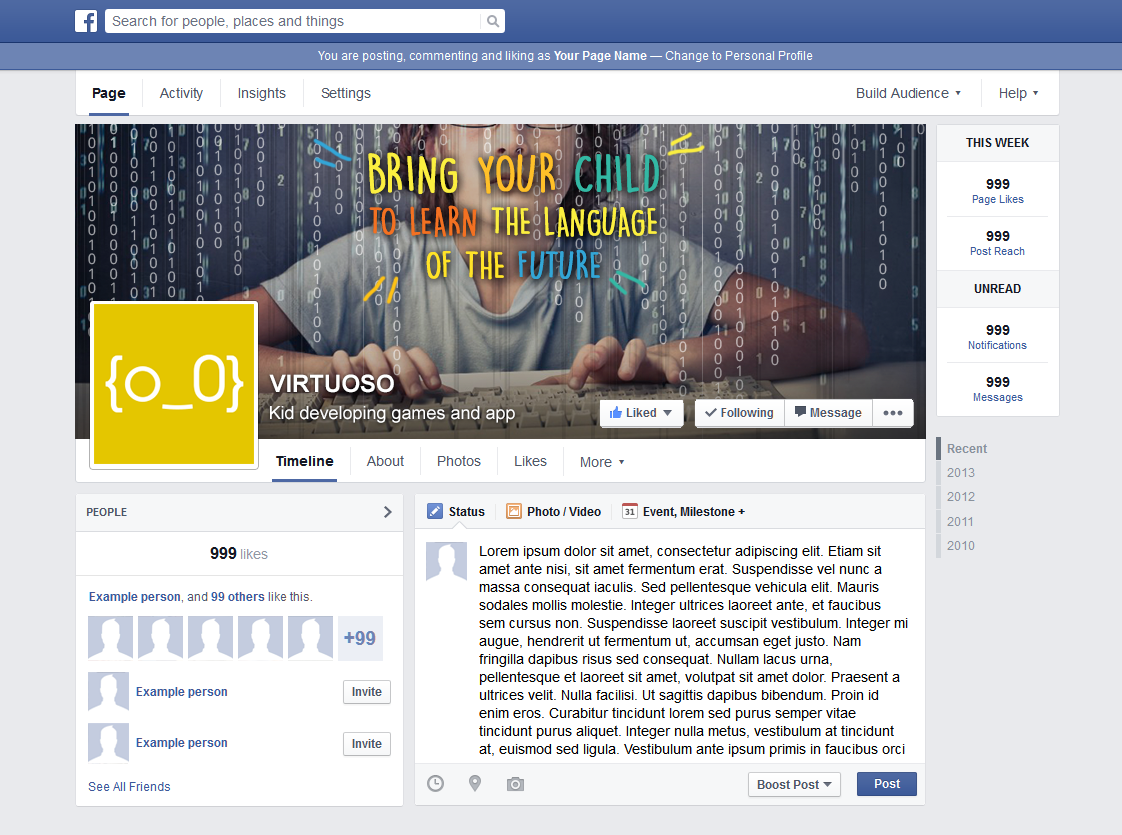Invite the first Example person
The height and width of the screenshot is (835, 1122).
pyautogui.click(x=366, y=692)
